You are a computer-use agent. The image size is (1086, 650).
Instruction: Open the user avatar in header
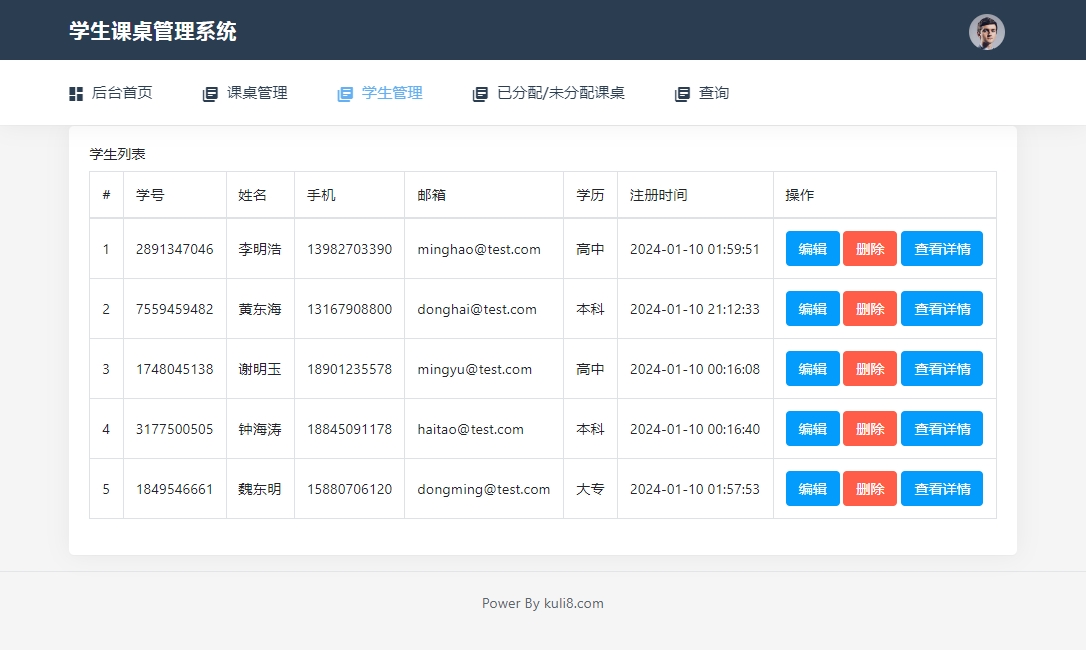point(986,32)
